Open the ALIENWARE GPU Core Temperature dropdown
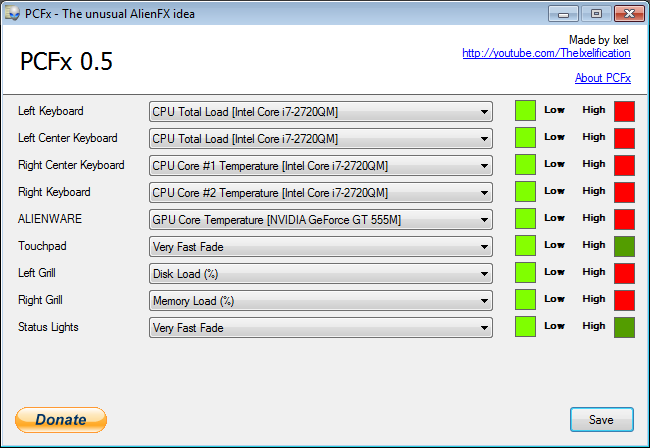 coord(320,220)
